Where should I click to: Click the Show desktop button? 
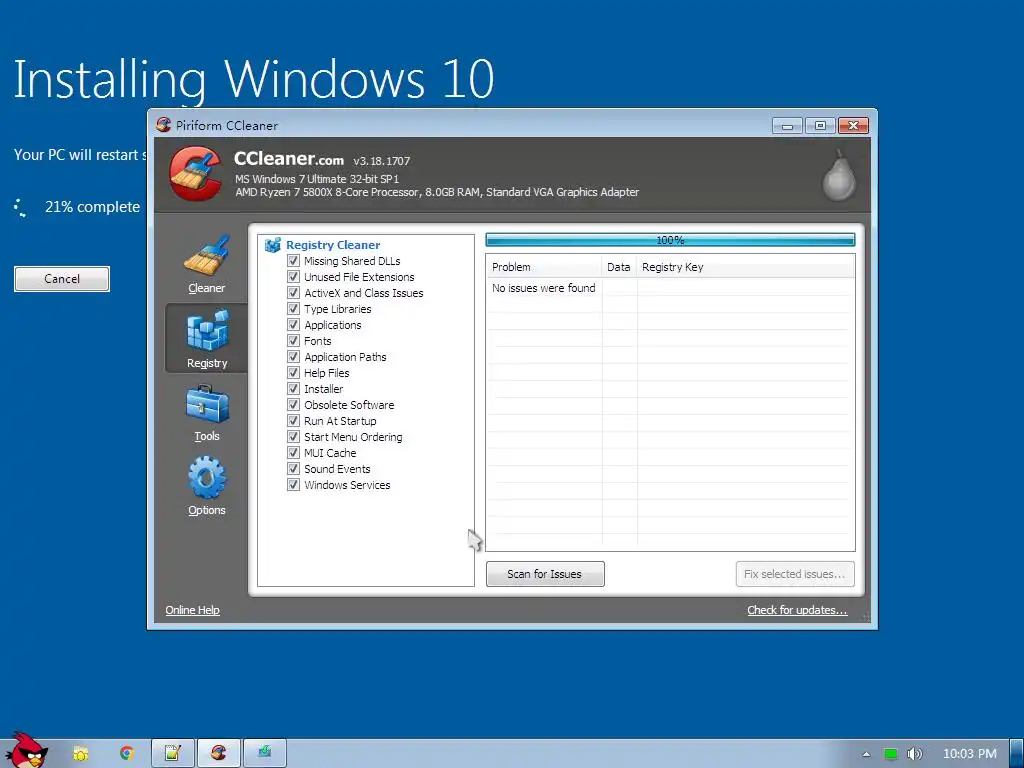pyautogui.click(x=1016, y=753)
